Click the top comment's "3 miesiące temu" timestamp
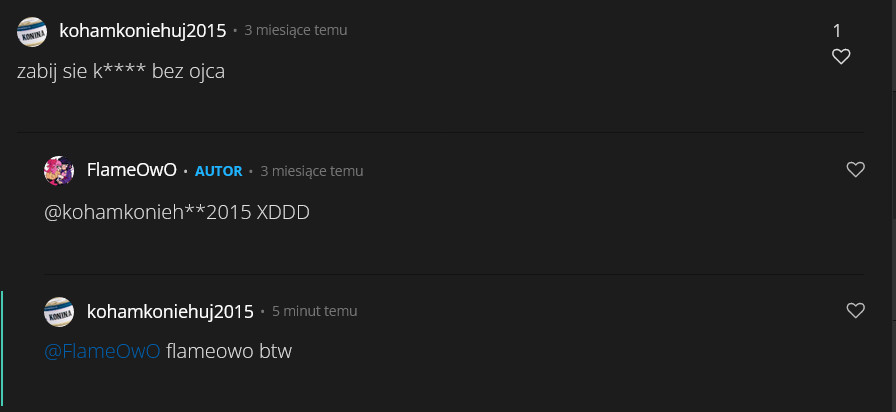 pos(296,31)
